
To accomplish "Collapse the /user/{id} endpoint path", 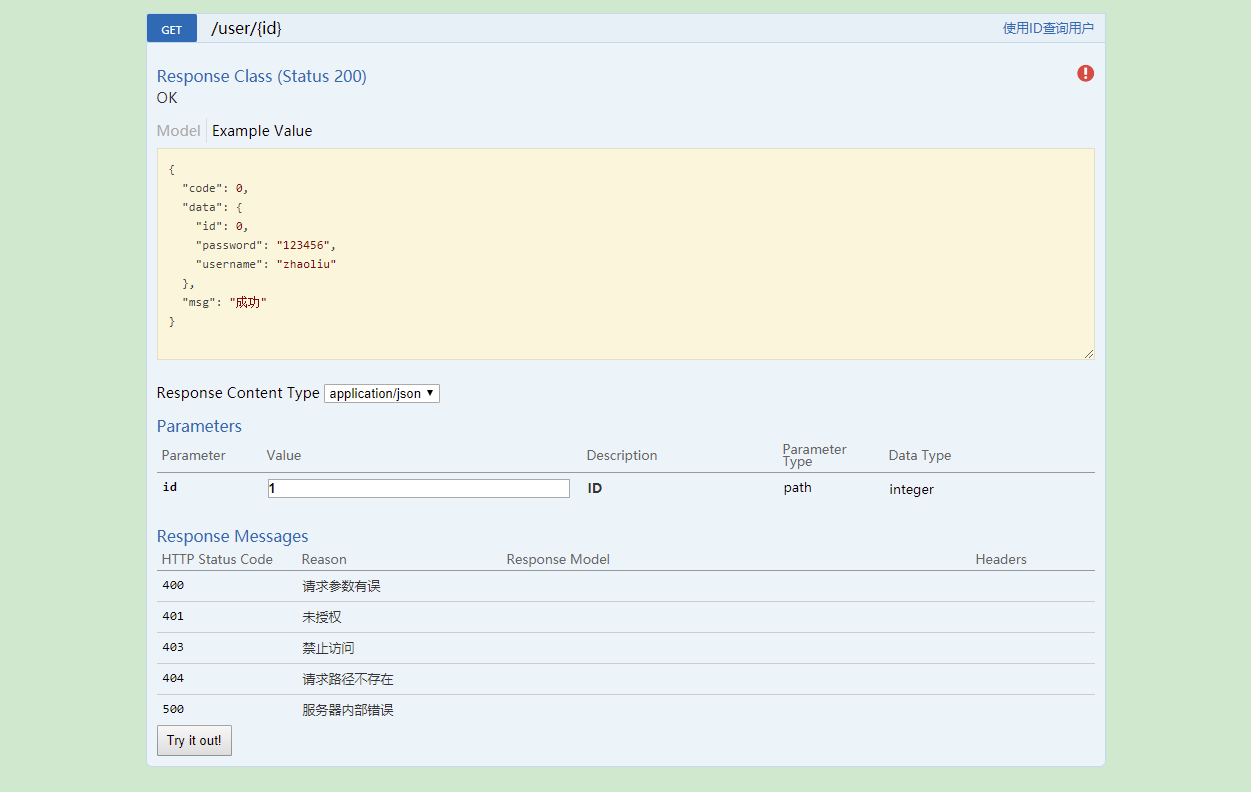I will pyautogui.click(x=246, y=29).
